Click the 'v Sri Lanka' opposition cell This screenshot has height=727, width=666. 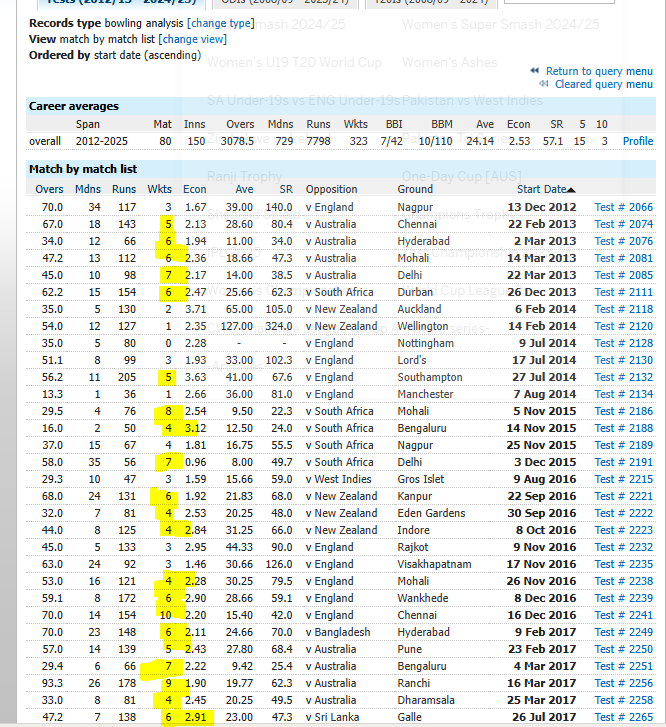[332, 717]
